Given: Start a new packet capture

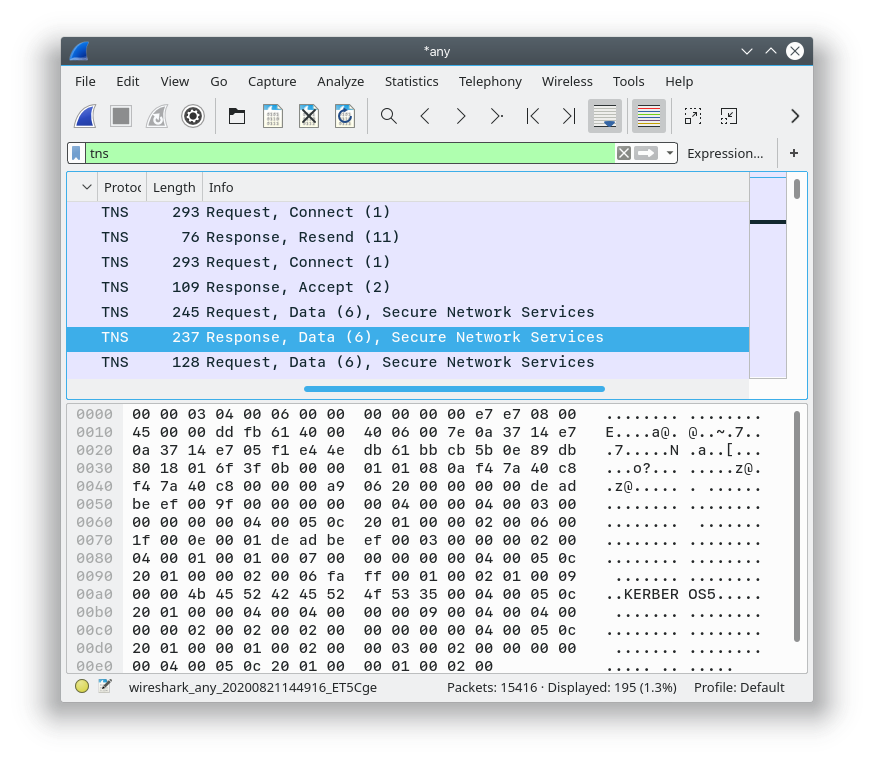Looking at the screenshot, I should (85, 116).
